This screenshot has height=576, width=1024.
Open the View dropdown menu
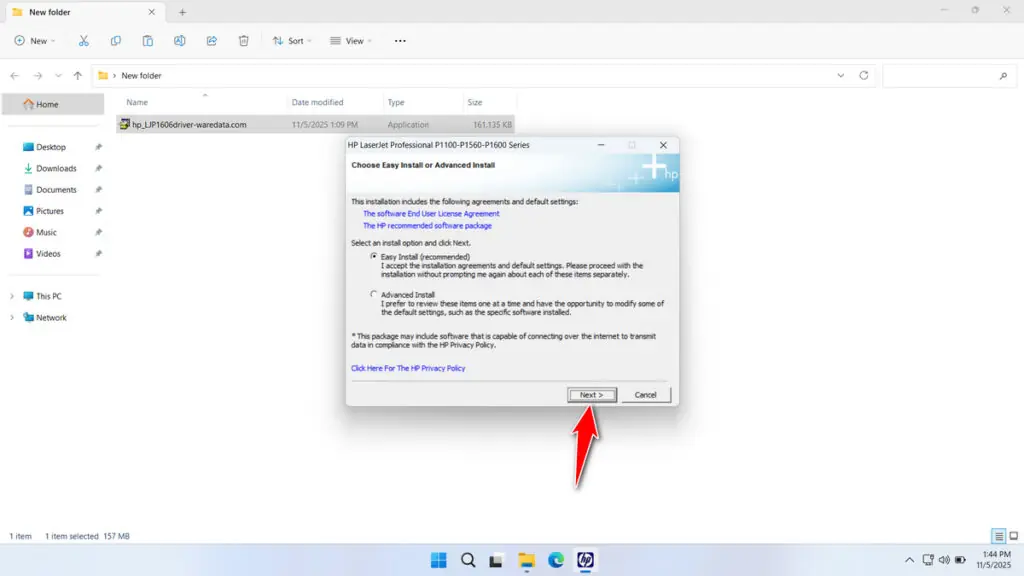click(351, 40)
